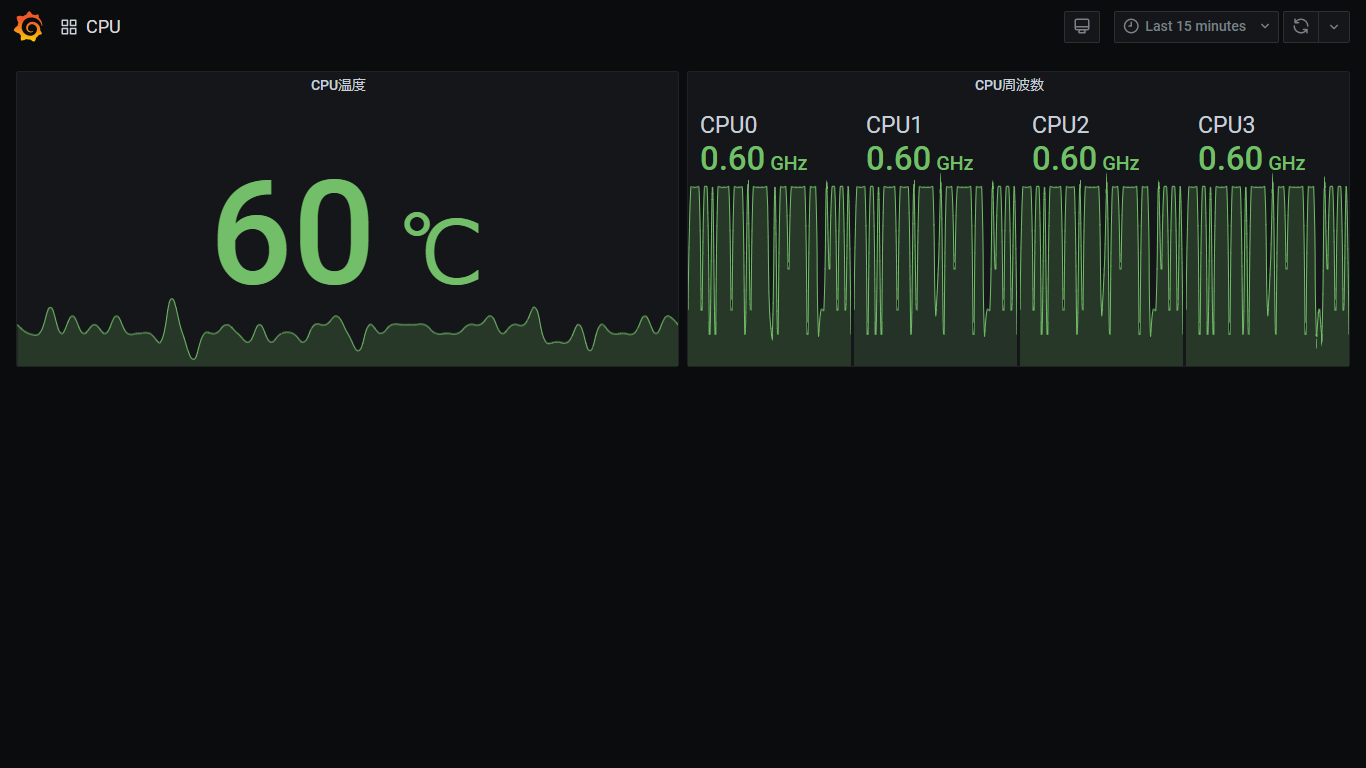Open the CPU温度 panel title menu
1366x768 pixels.
tap(338, 85)
